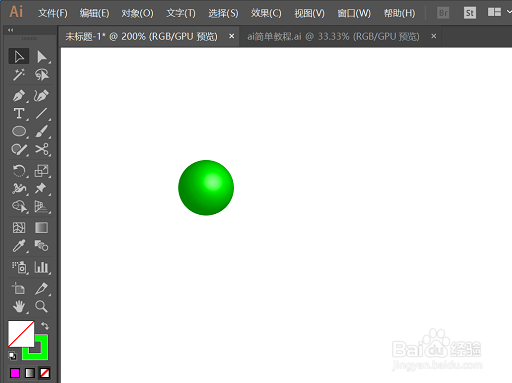The width and height of the screenshot is (512, 383).
Task: Select the Magic Wand tool
Action: tap(19, 75)
